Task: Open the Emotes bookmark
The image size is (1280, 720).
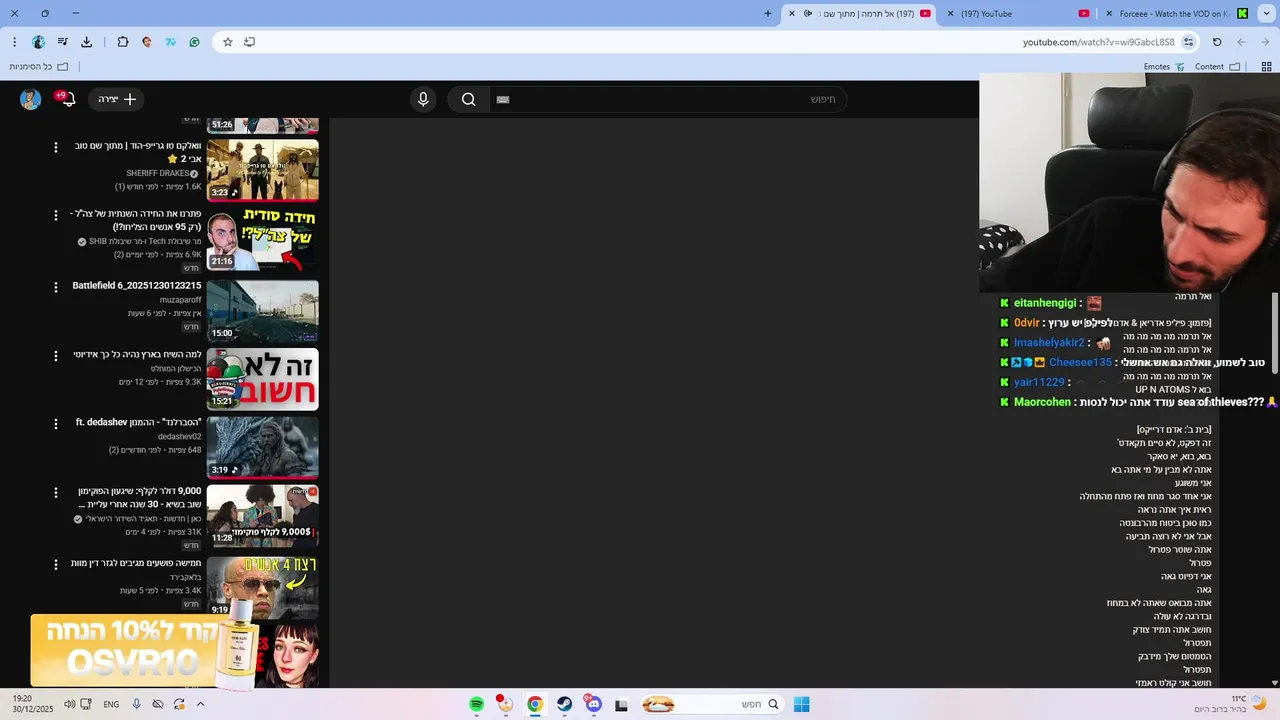Action: coord(1164,67)
